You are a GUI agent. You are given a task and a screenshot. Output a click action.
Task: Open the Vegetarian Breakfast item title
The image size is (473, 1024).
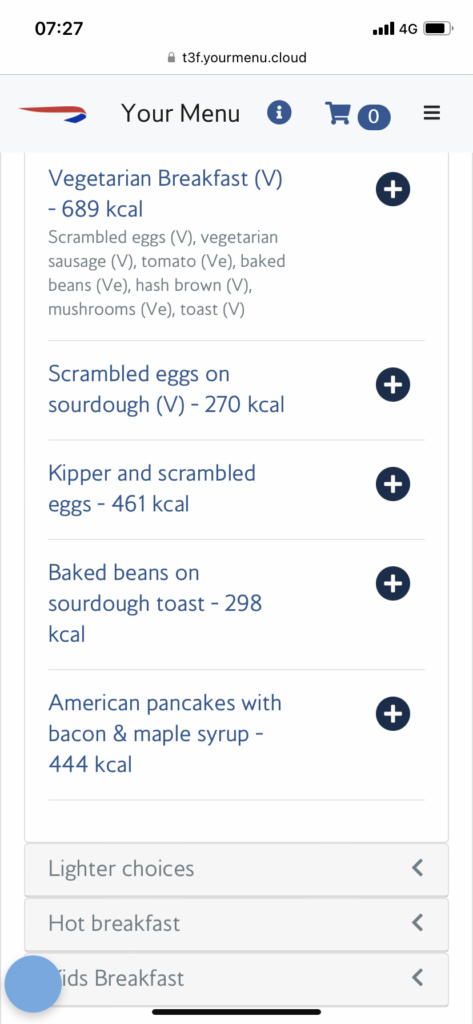(x=165, y=193)
